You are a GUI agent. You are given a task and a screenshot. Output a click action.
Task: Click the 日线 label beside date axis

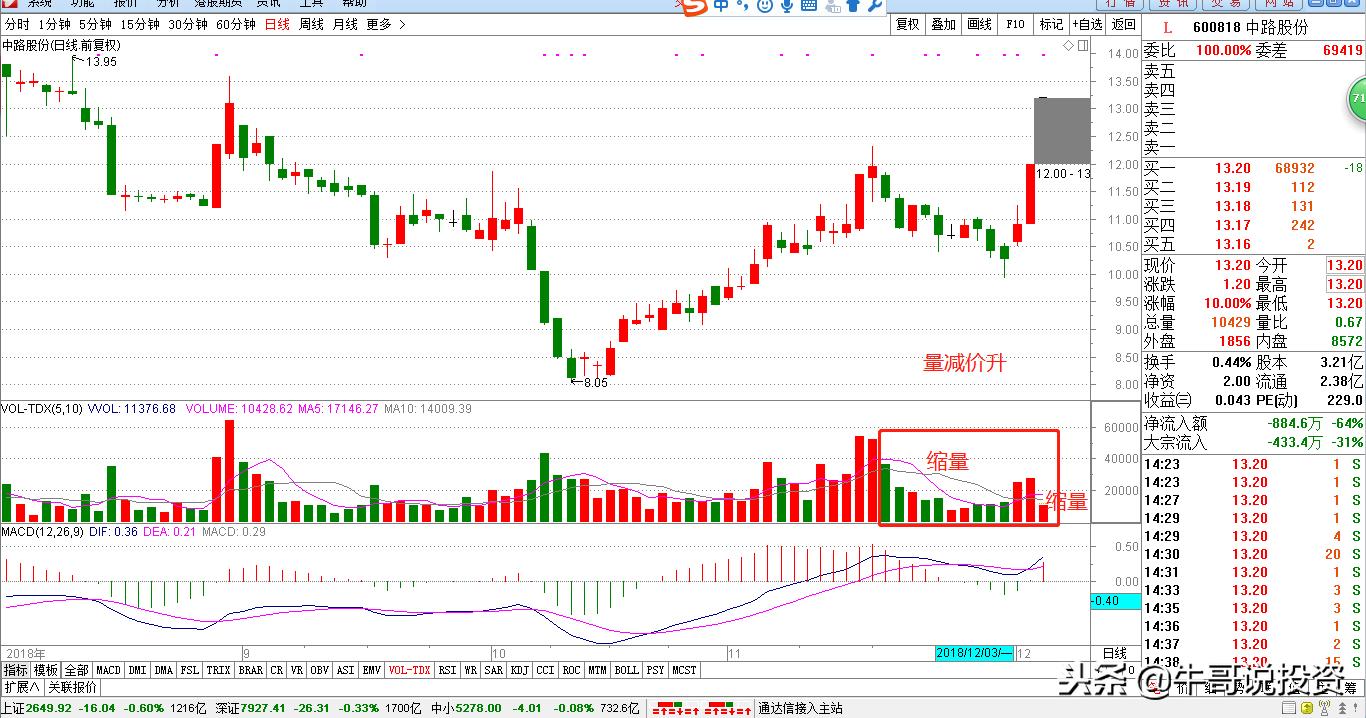coord(1114,653)
